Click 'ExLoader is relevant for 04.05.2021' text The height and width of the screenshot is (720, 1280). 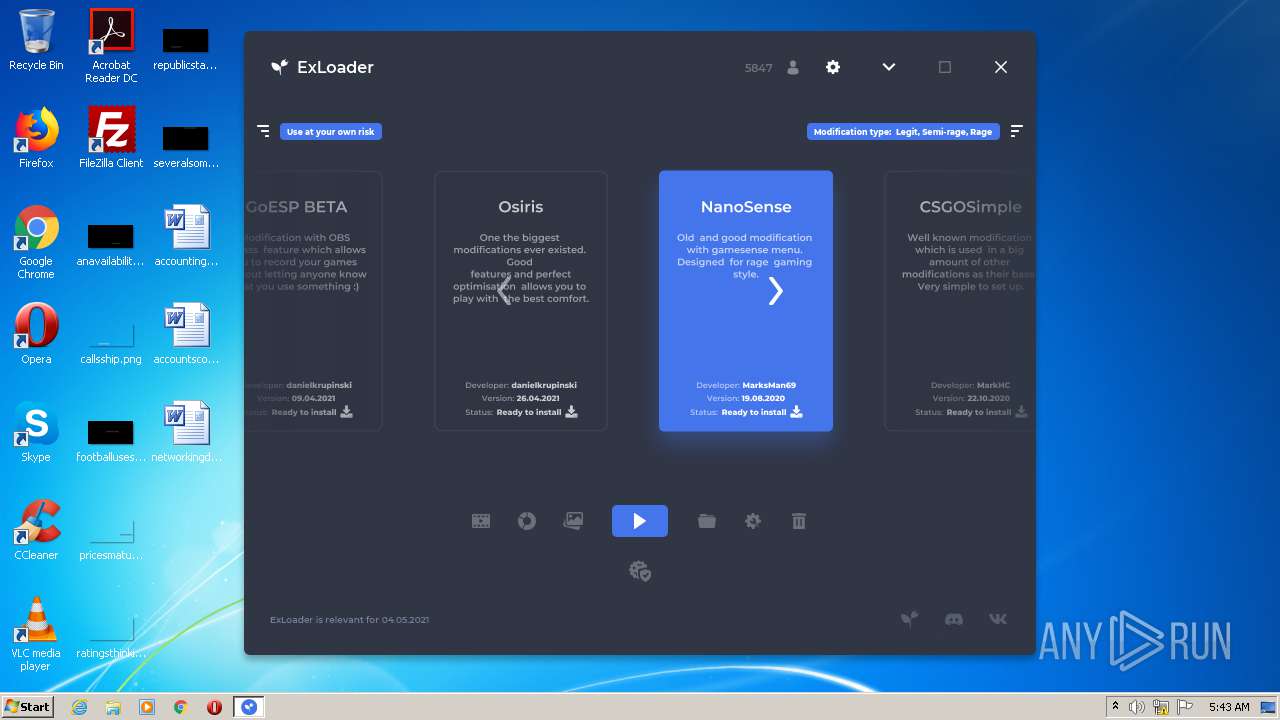coord(349,620)
